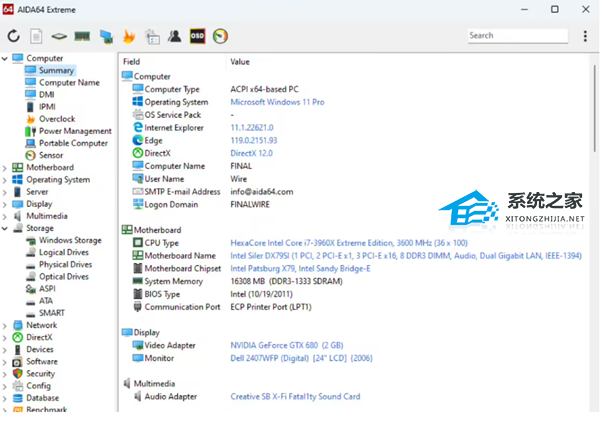This screenshot has width=600, height=425.
Task: Select SMART under Storage
Action: [52, 312]
